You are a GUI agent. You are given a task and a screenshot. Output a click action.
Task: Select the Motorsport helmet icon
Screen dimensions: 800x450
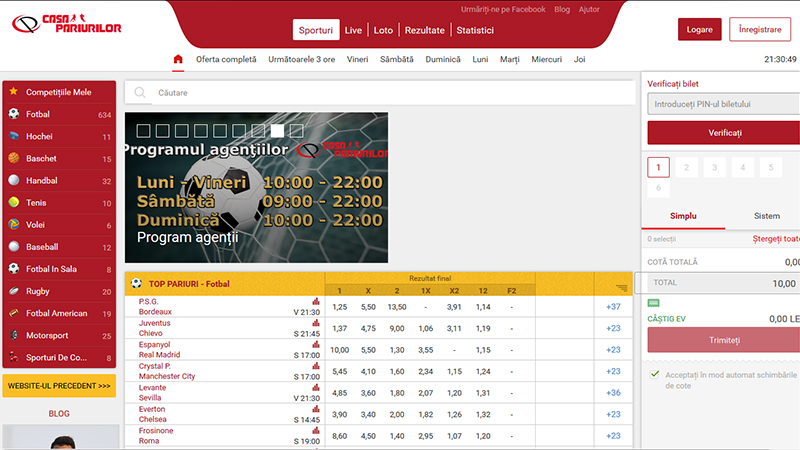click(14, 335)
